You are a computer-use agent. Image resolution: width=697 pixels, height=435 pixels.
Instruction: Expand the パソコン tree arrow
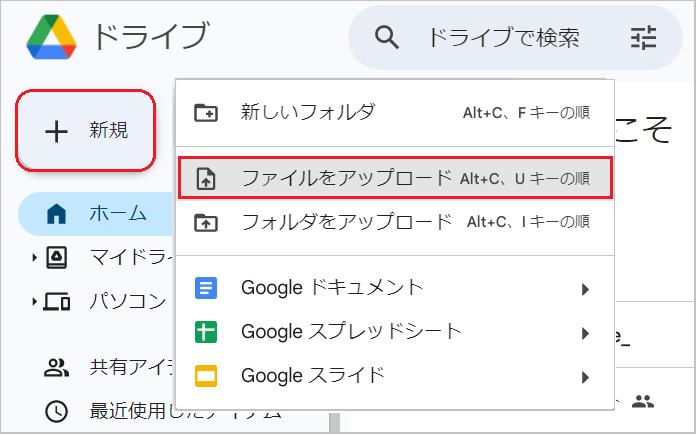34,302
